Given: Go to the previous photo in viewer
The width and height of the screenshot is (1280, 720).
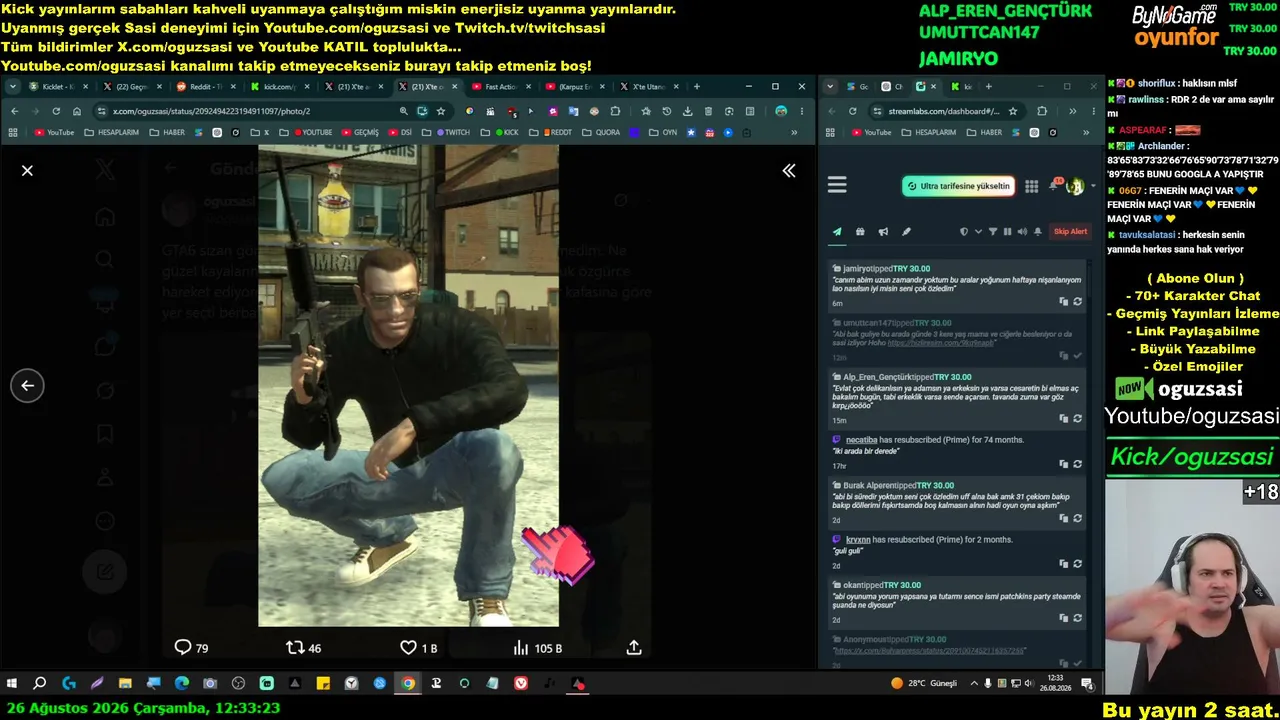Looking at the screenshot, I should tap(27, 385).
